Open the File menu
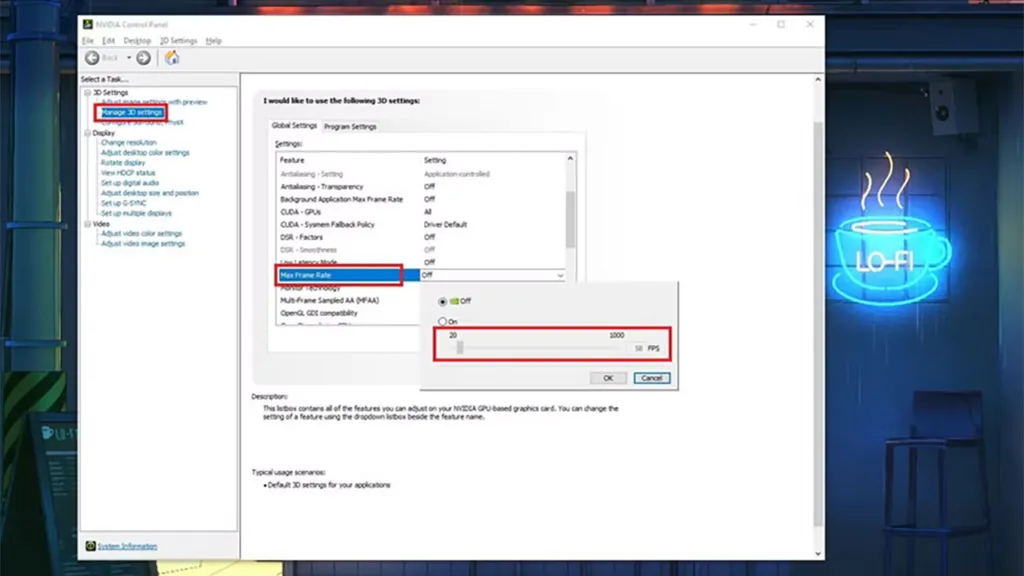This screenshot has height=576, width=1024. [88, 40]
